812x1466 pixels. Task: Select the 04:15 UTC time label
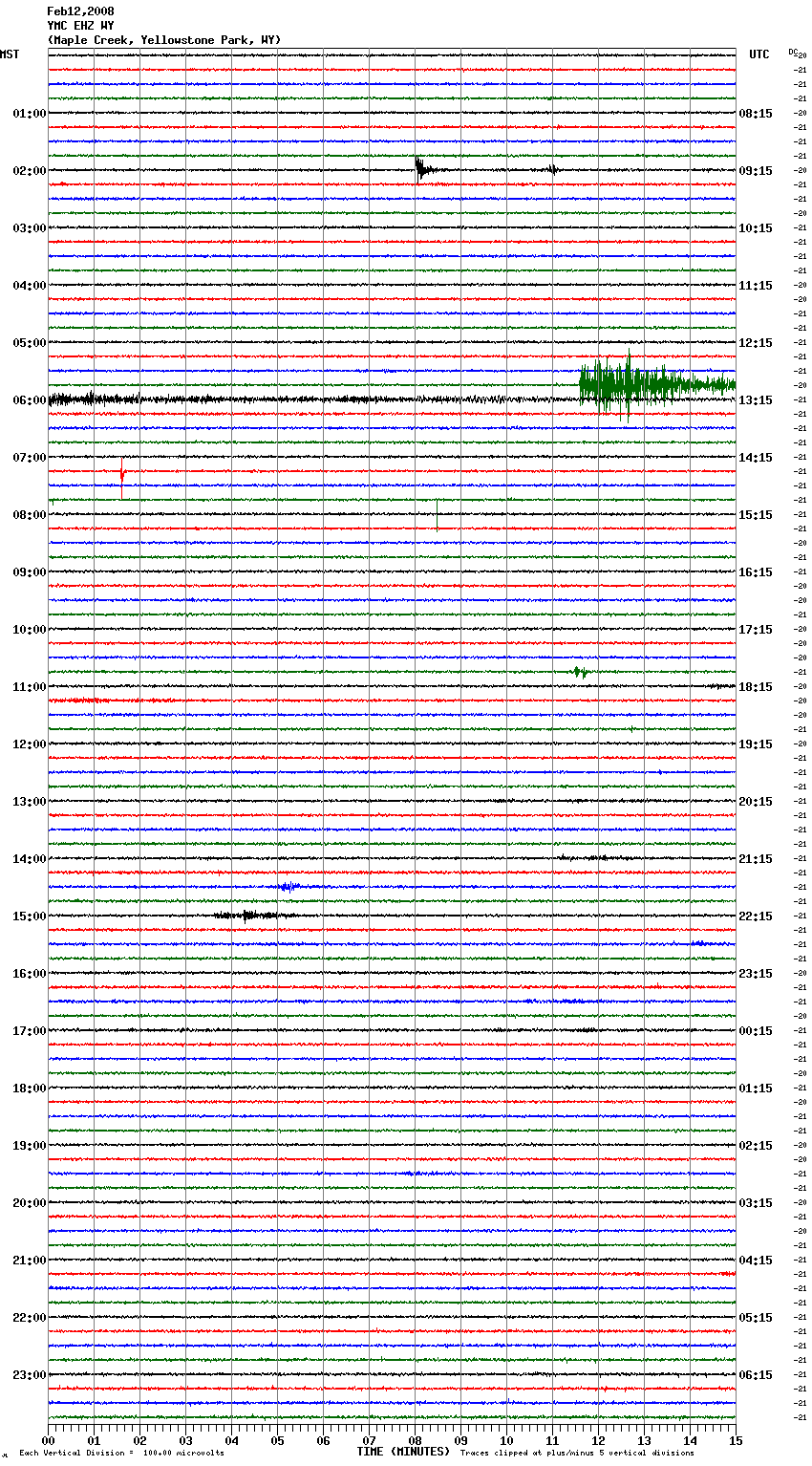point(756,1261)
